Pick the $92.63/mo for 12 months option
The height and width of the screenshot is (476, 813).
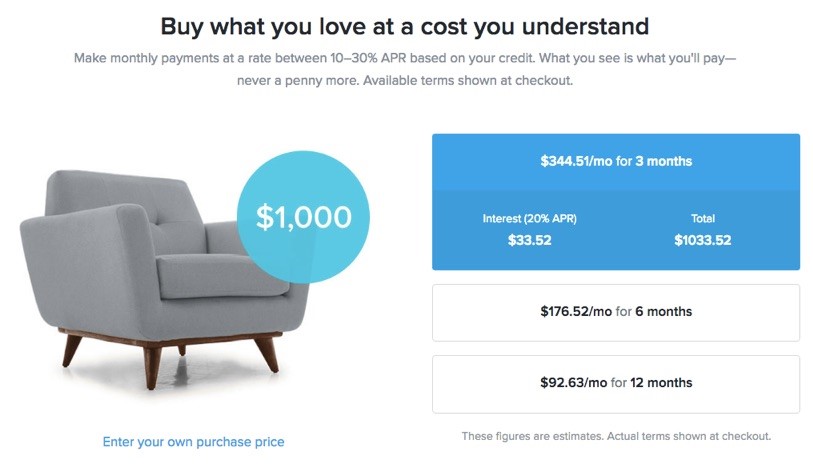(x=616, y=384)
